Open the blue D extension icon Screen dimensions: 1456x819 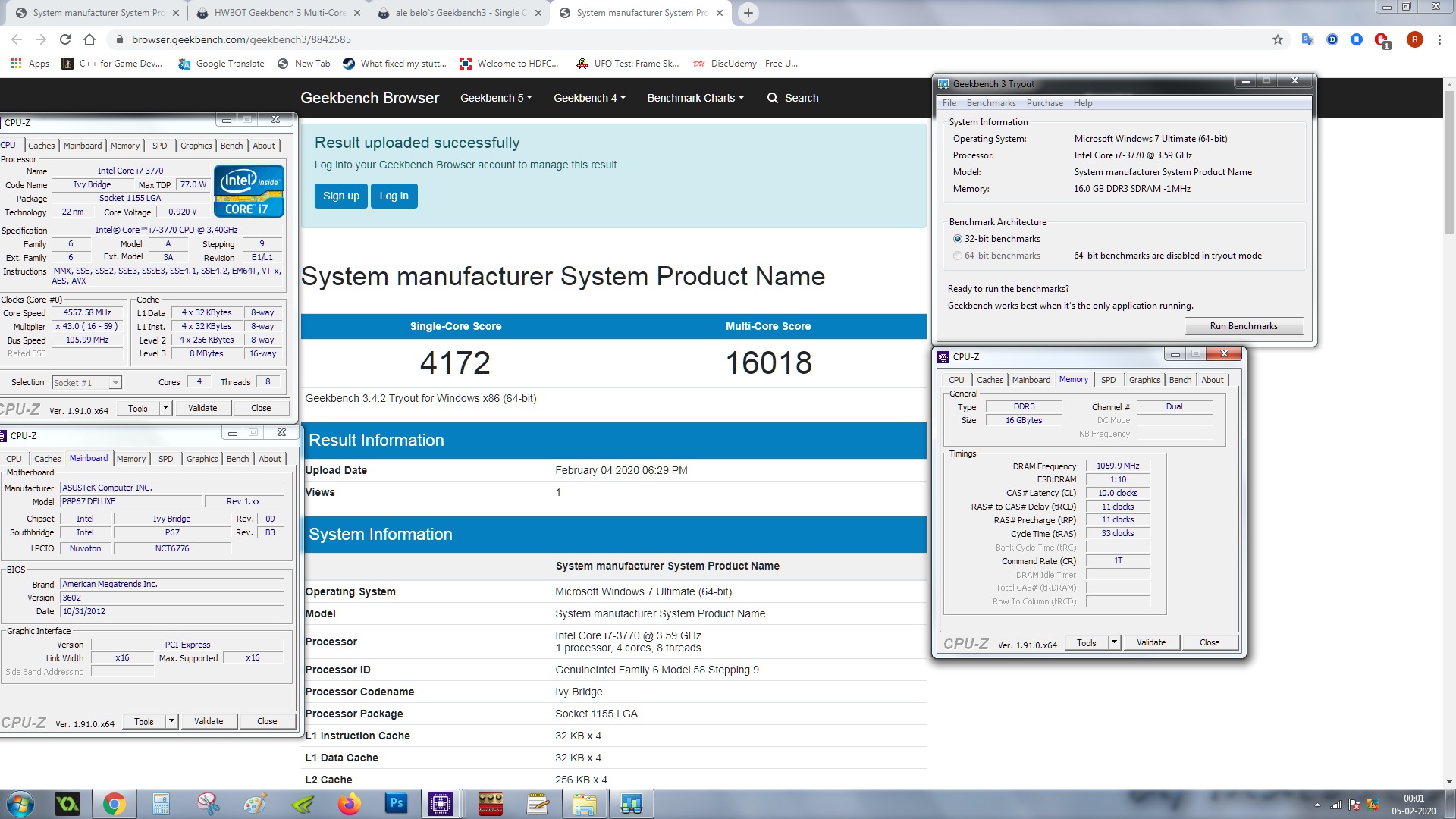pyautogui.click(x=1332, y=39)
